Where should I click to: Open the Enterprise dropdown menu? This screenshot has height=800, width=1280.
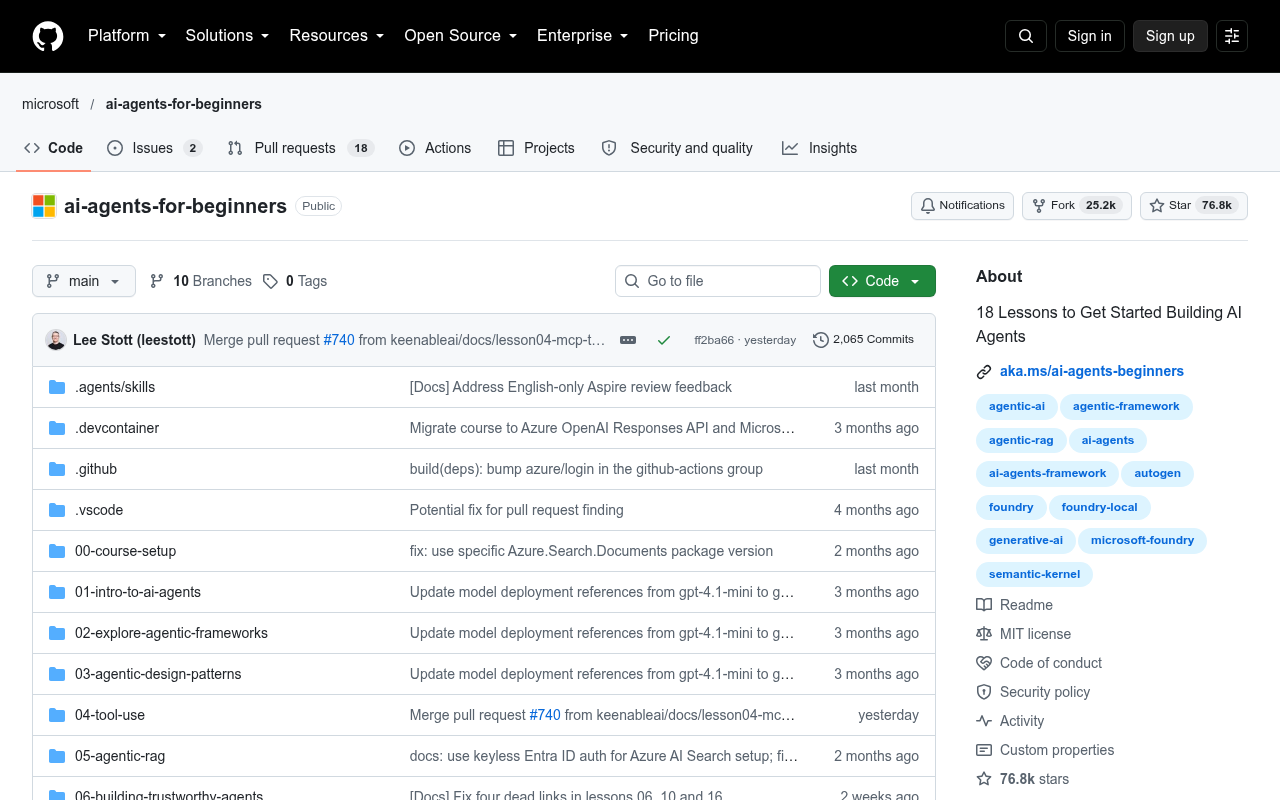coord(582,36)
